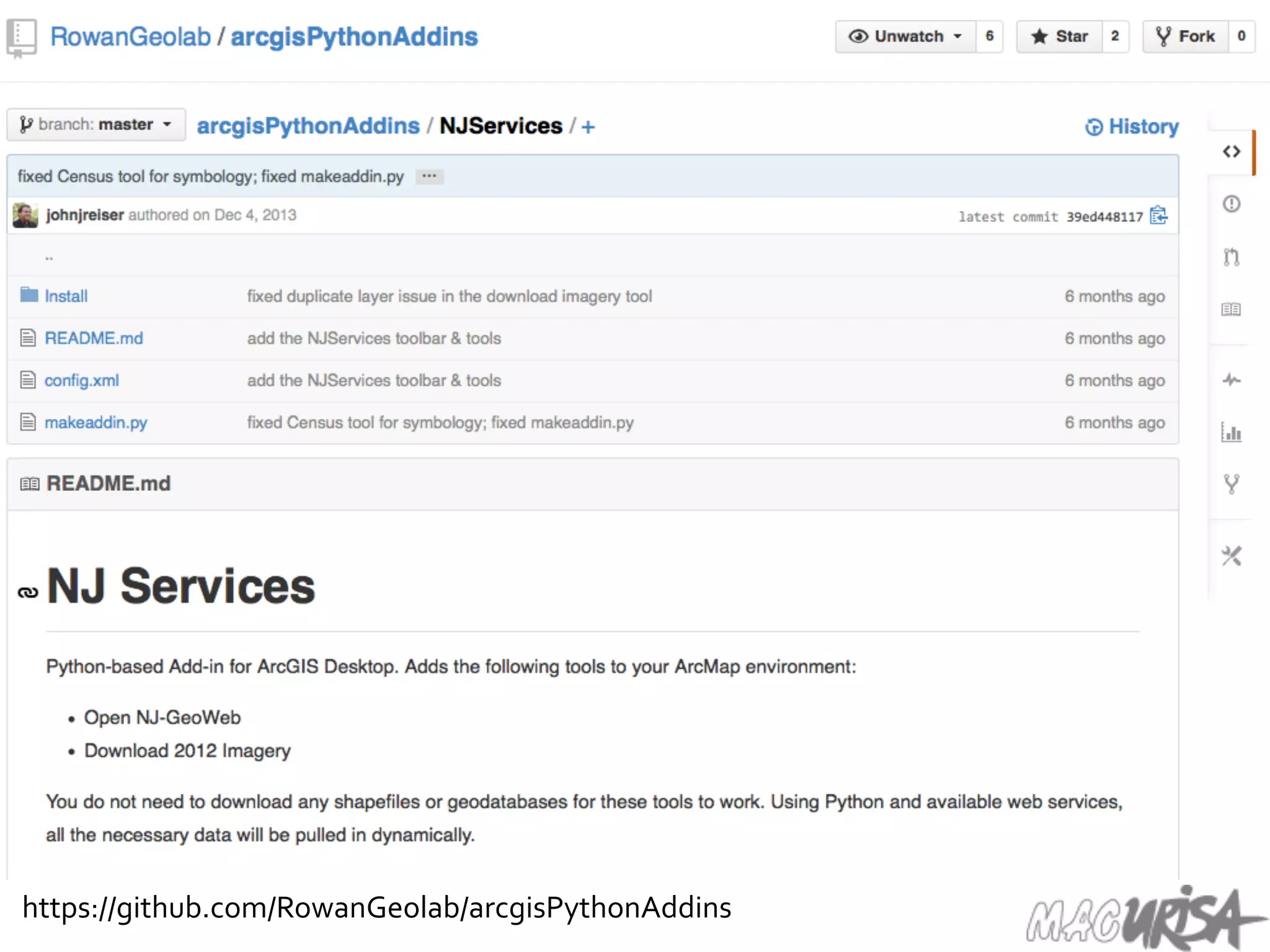This screenshot has height=952, width=1270.
Task: Click the 'Download 2012 Imagery' bullet text
Action: tap(187, 751)
